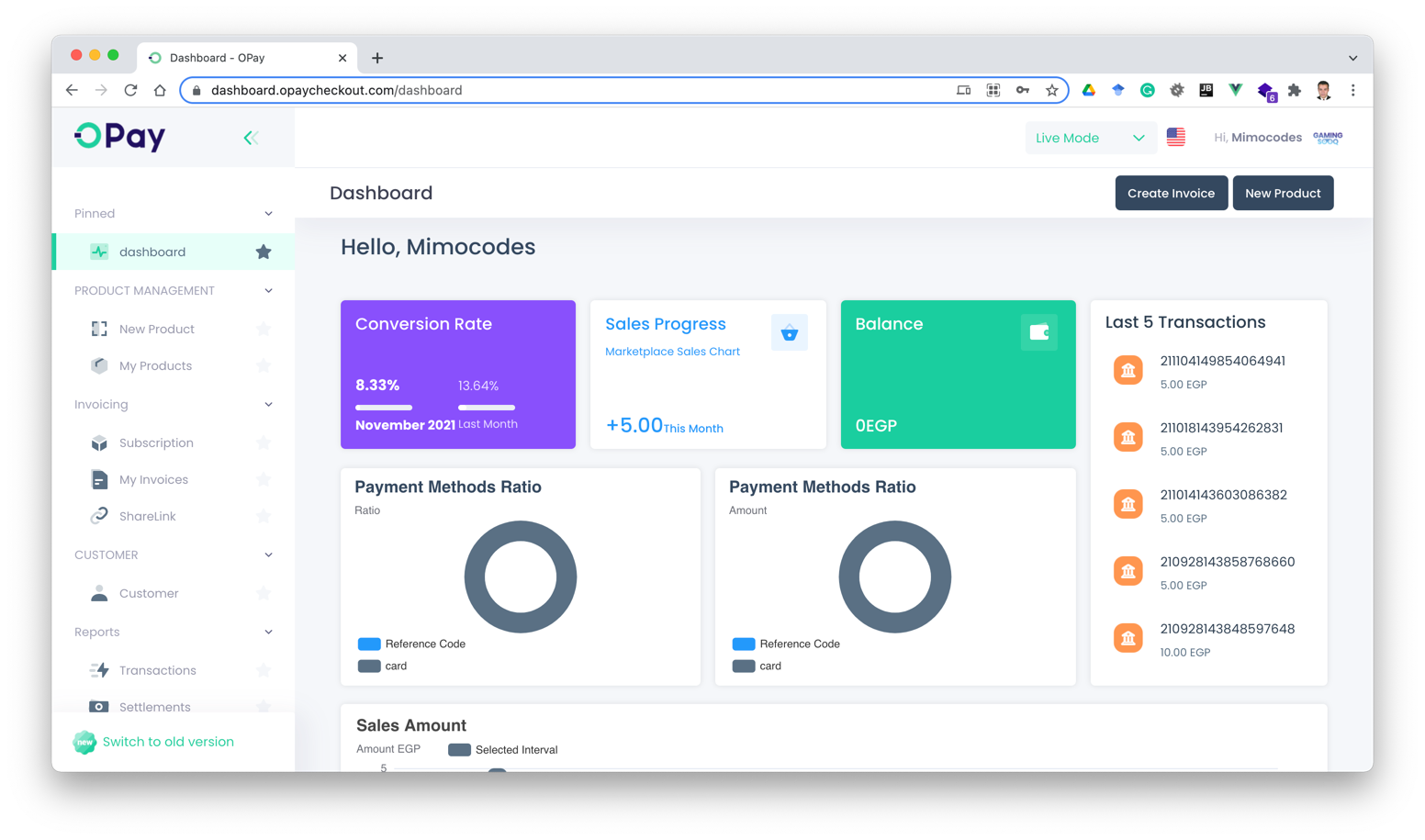The height and width of the screenshot is (840, 1425).
Task: Bookmark this page with star icon
Action: click(x=1052, y=90)
